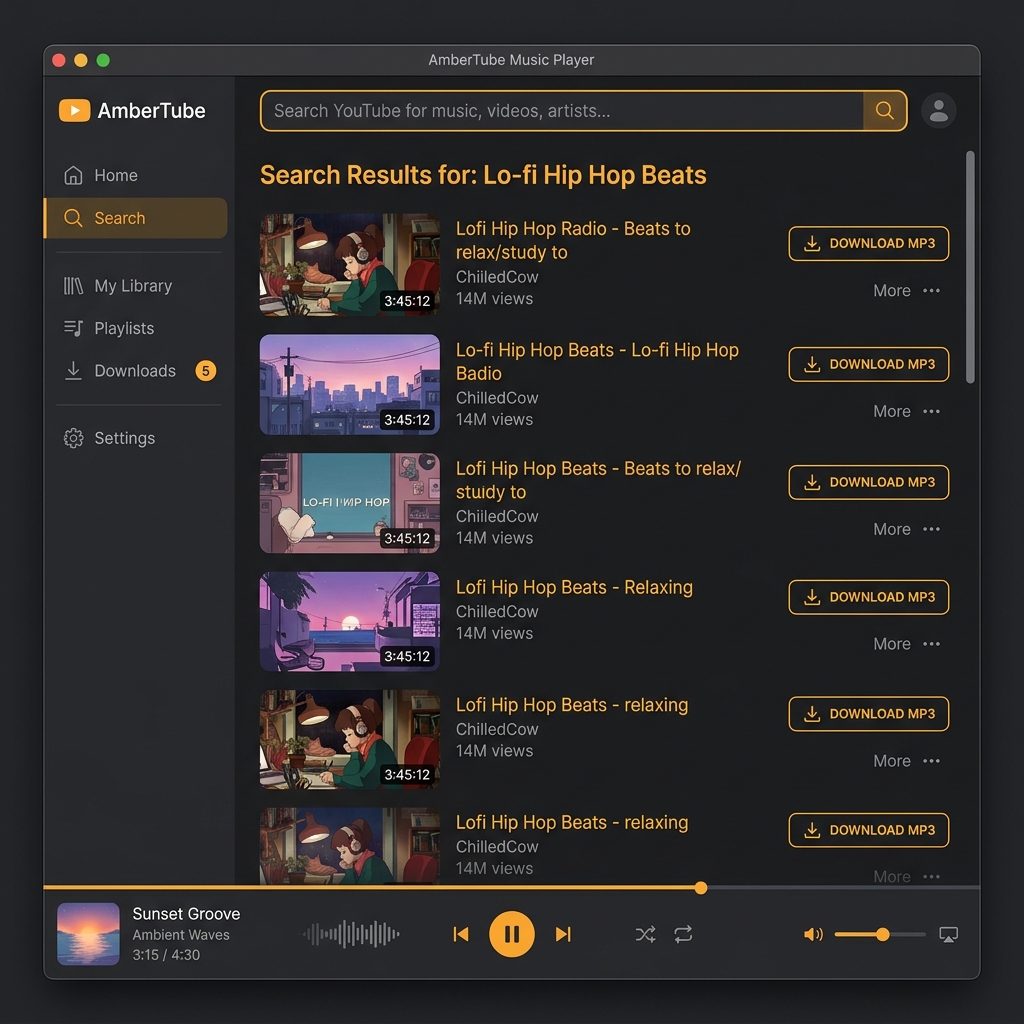
Task: Download MP3 for Lofi Hip Hop Radio
Action: click(869, 244)
